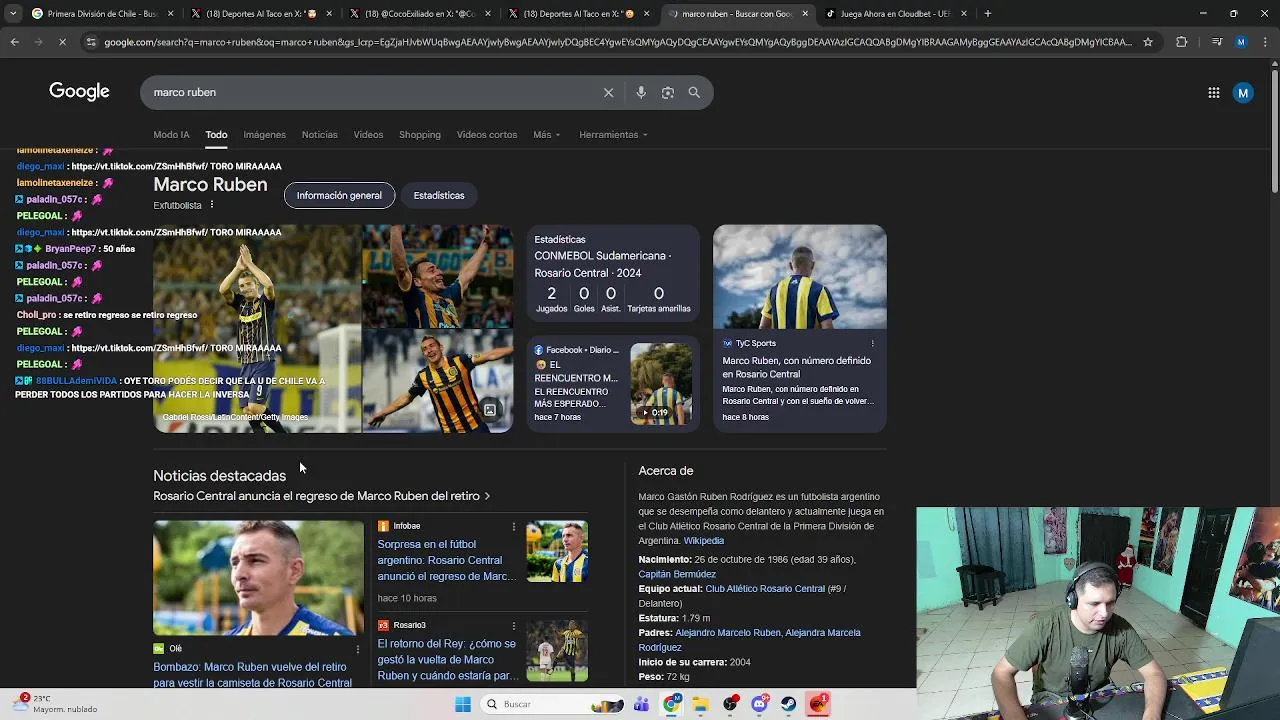Open the Facebook Diario video thumbnail
1280x720 pixels.
pyautogui.click(x=661, y=384)
